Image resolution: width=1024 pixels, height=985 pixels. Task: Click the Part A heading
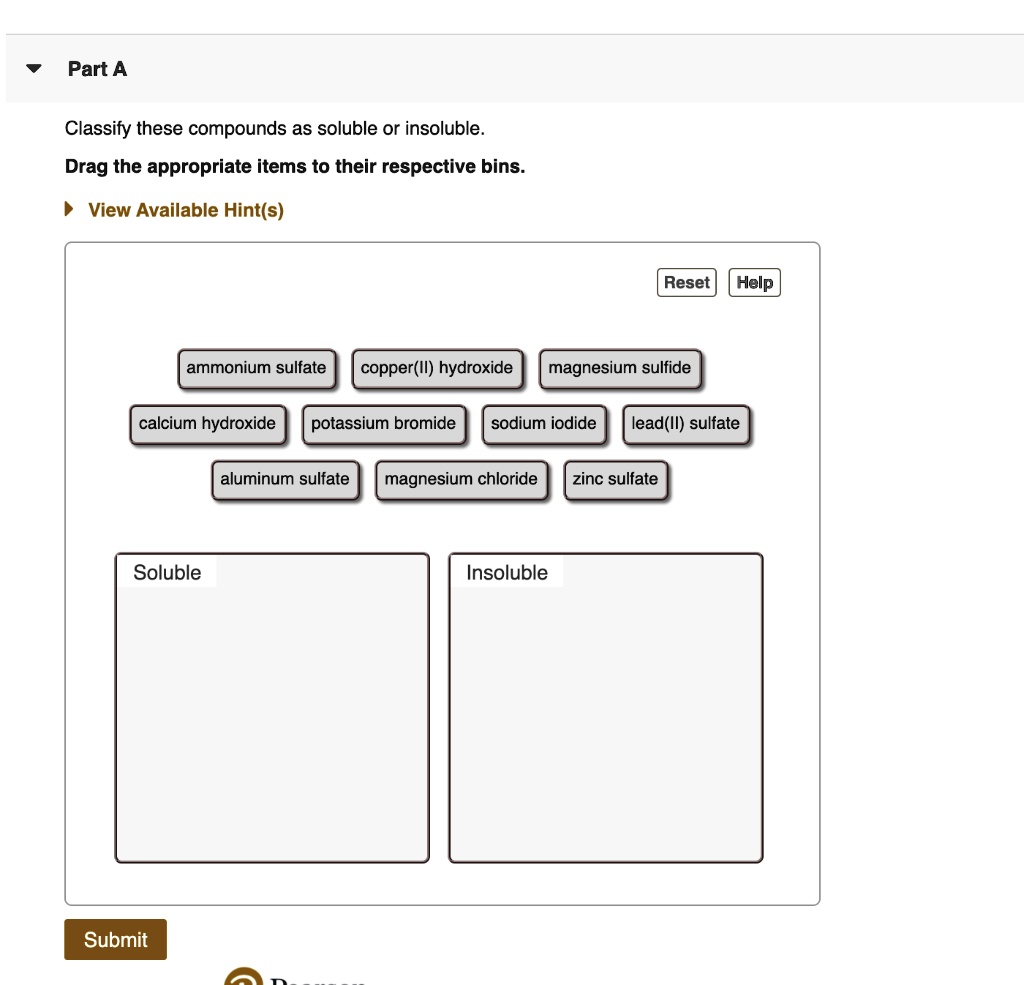(97, 69)
